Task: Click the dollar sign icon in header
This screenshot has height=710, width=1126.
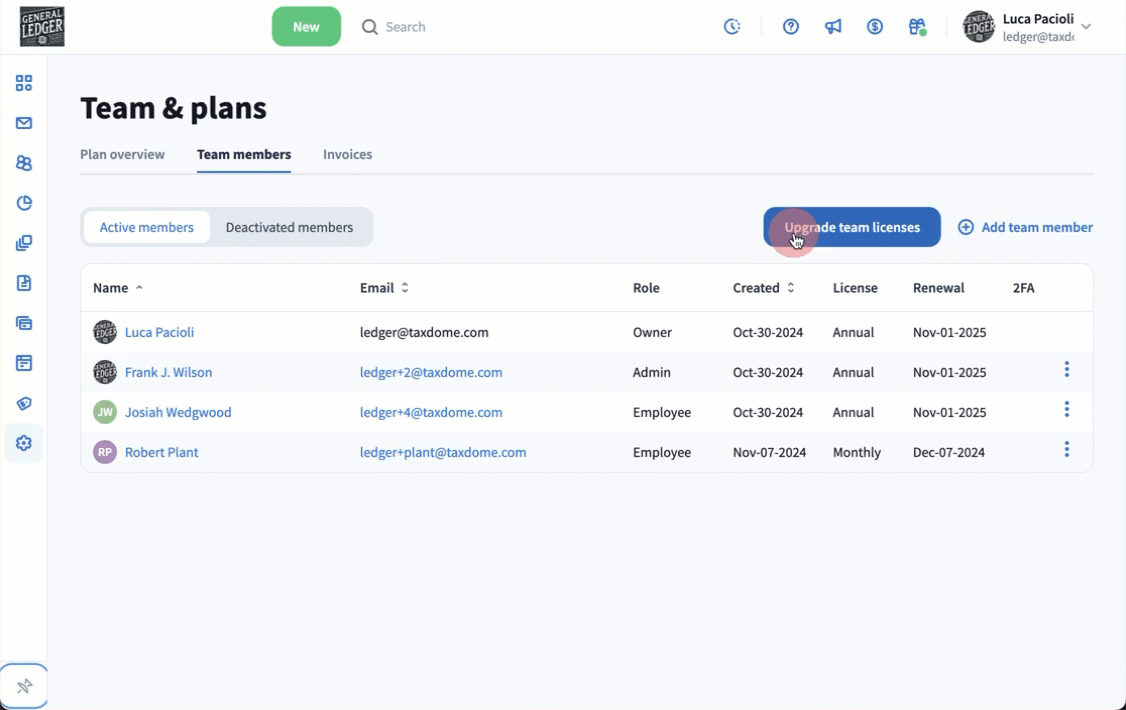Action: [875, 27]
